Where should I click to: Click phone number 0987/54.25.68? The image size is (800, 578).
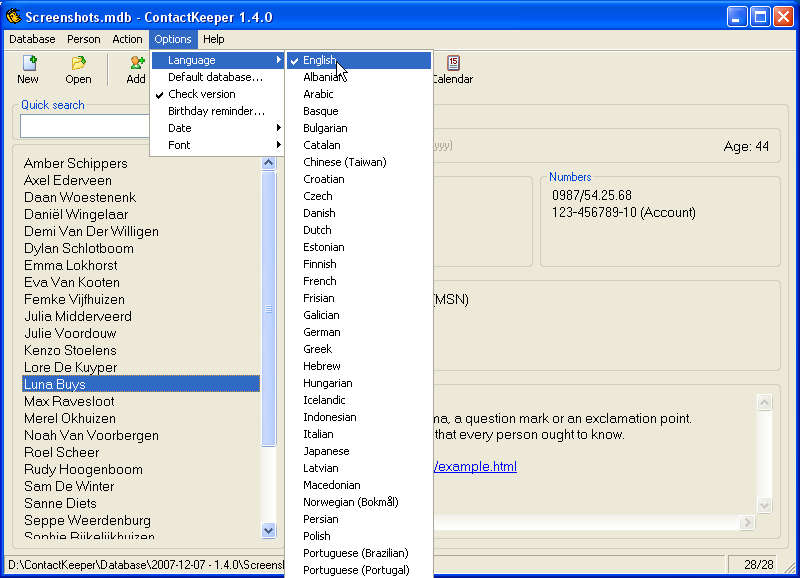pos(592,195)
